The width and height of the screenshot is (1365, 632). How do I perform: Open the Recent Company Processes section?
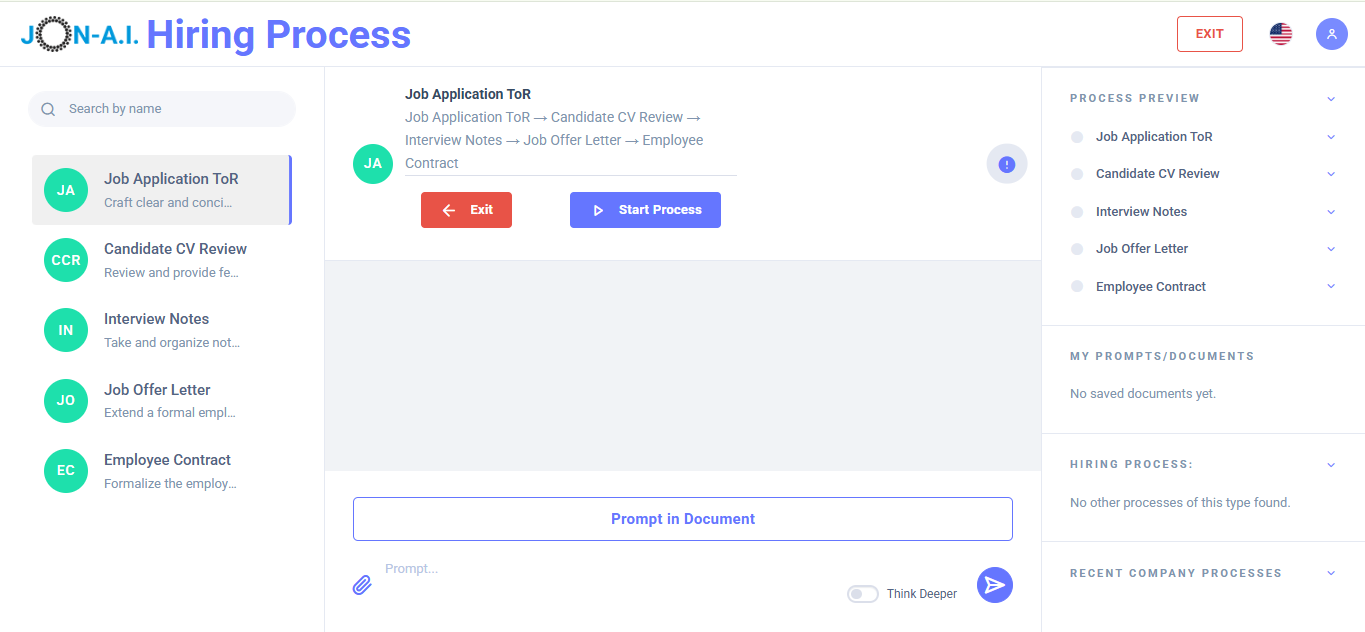pyautogui.click(x=1330, y=573)
